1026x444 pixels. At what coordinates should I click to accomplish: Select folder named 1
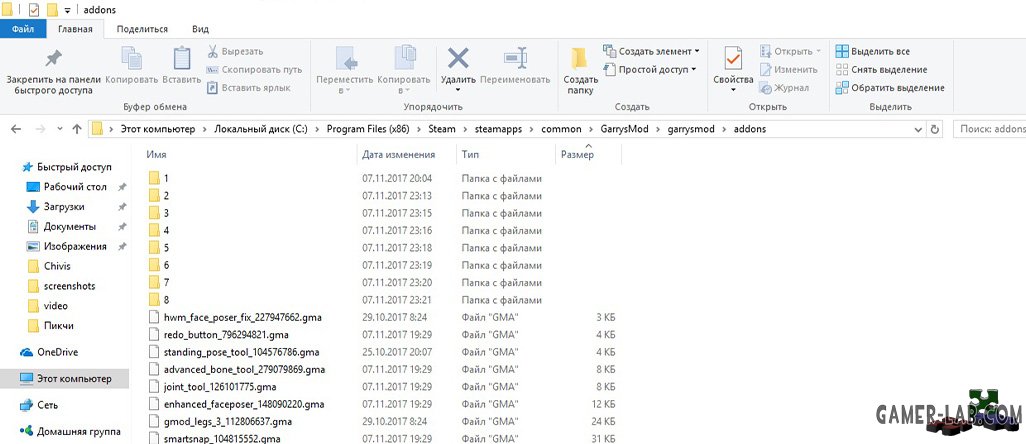click(x=158, y=178)
